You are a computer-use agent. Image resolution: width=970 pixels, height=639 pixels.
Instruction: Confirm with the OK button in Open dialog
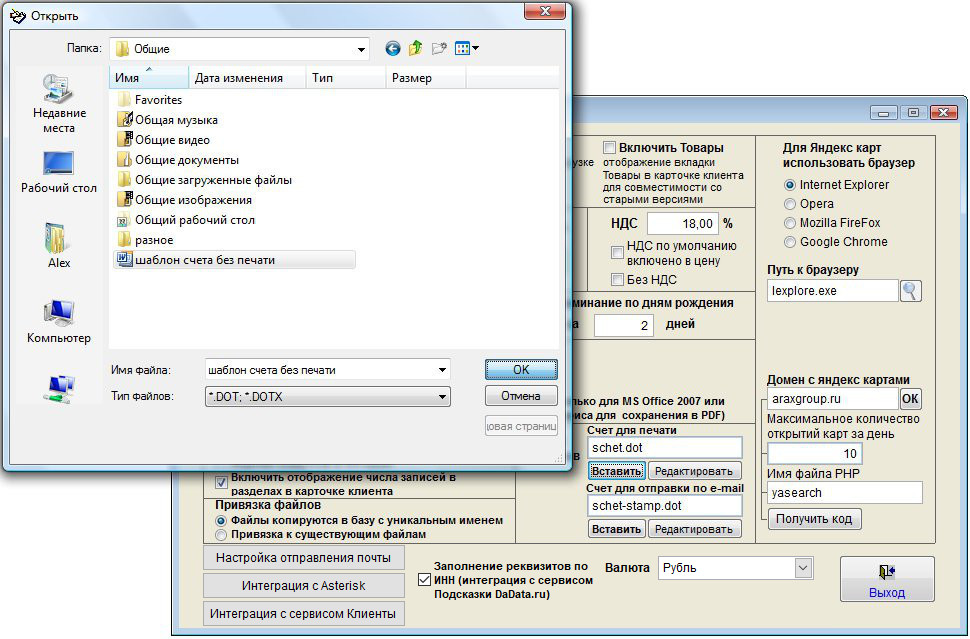coord(521,369)
